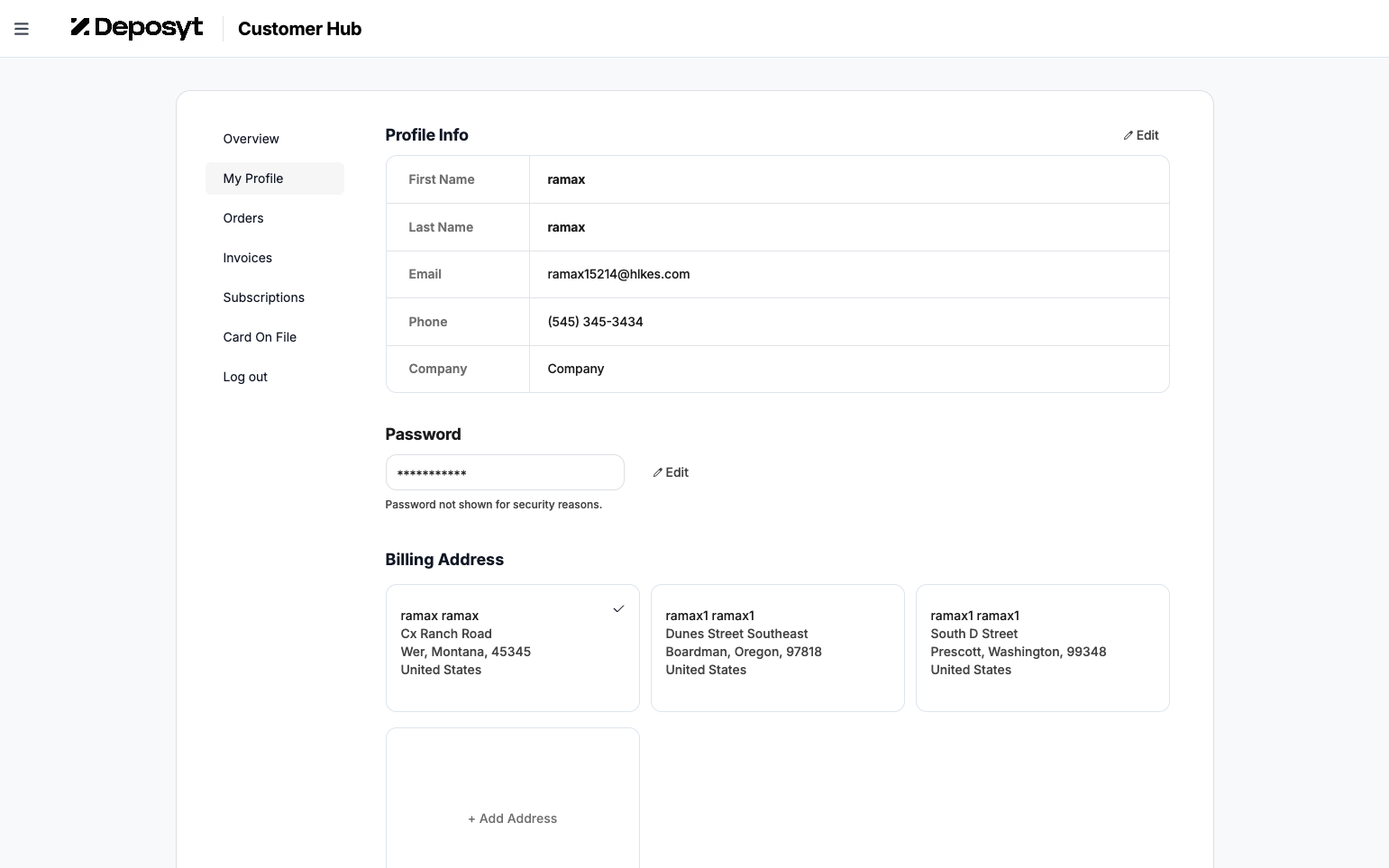Click the Billing Address heading
This screenshot has width=1389, height=868.
pyautogui.click(x=444, y=560)
